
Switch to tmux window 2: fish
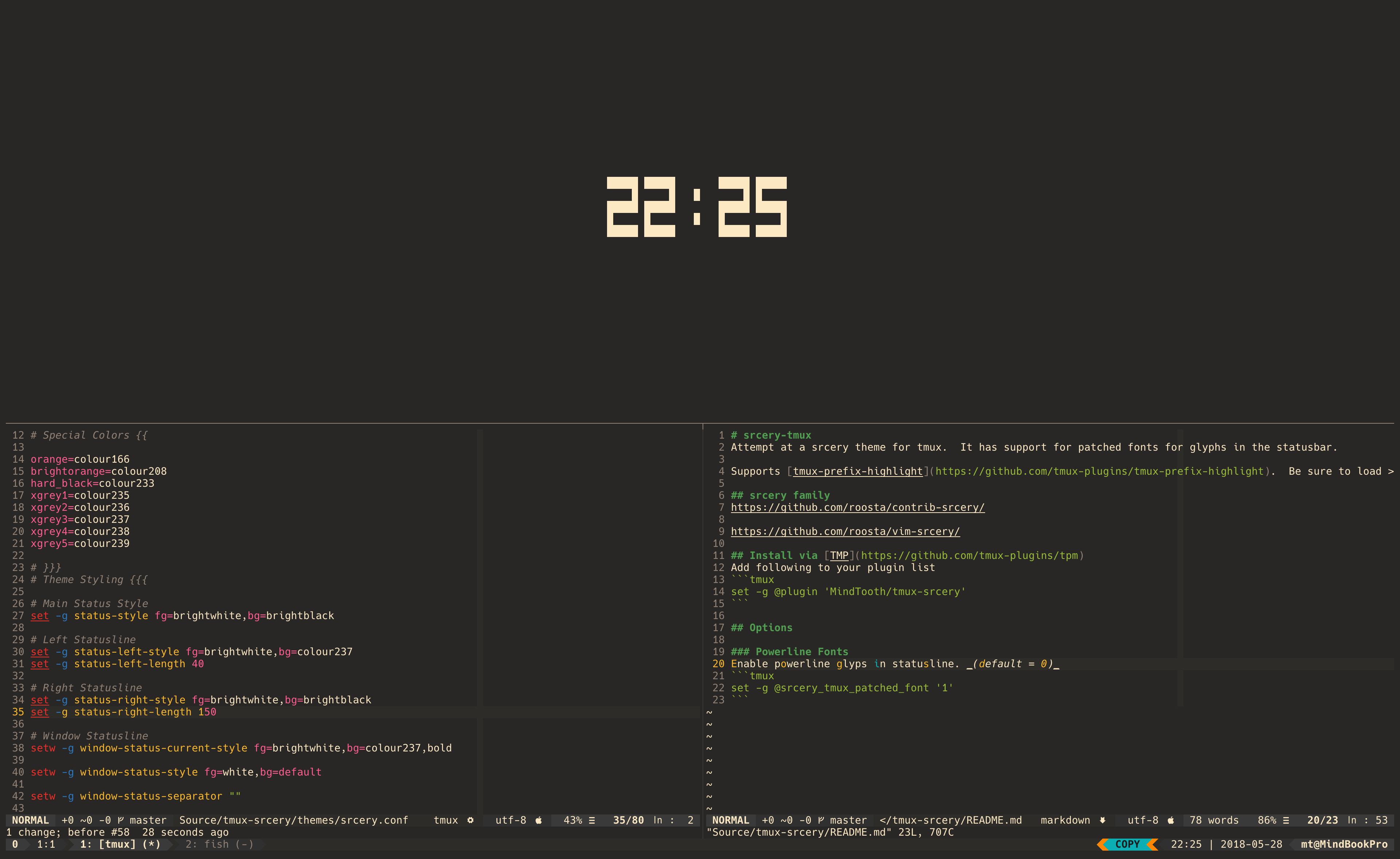click(x=219, y=844)
